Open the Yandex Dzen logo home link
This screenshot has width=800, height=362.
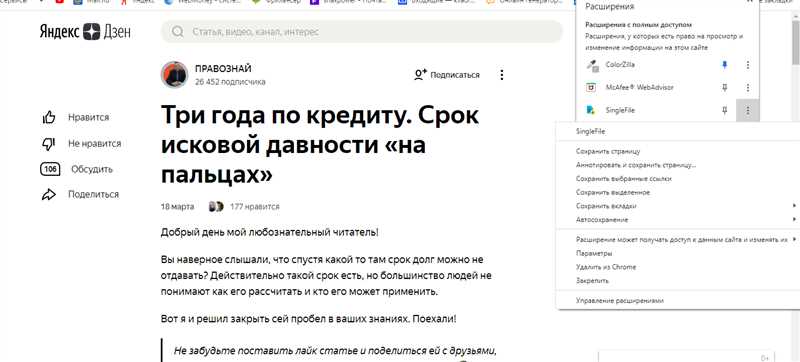coord(85,32)
